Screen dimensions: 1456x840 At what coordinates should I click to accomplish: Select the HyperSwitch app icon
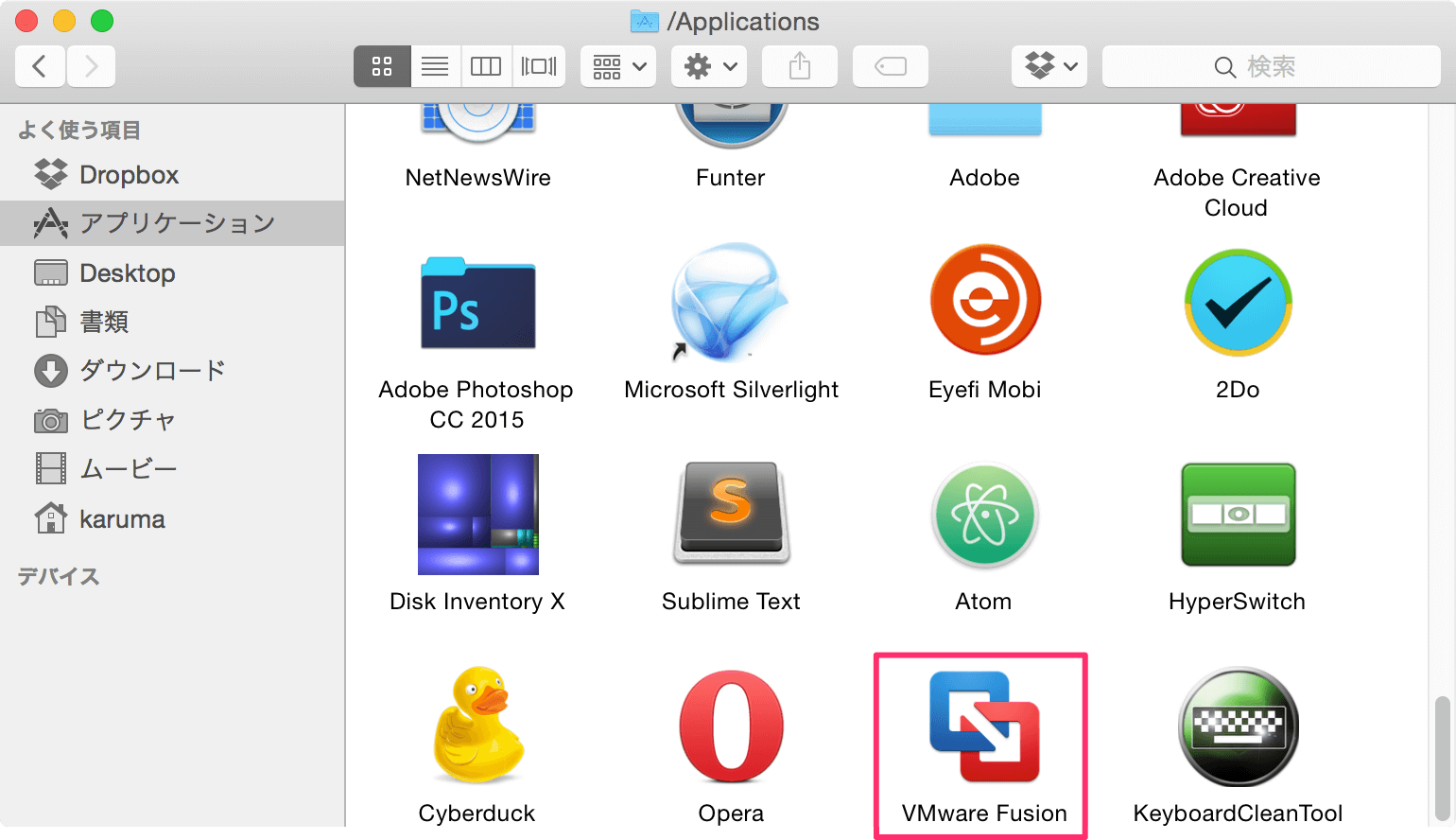[x=1237, y=516]
